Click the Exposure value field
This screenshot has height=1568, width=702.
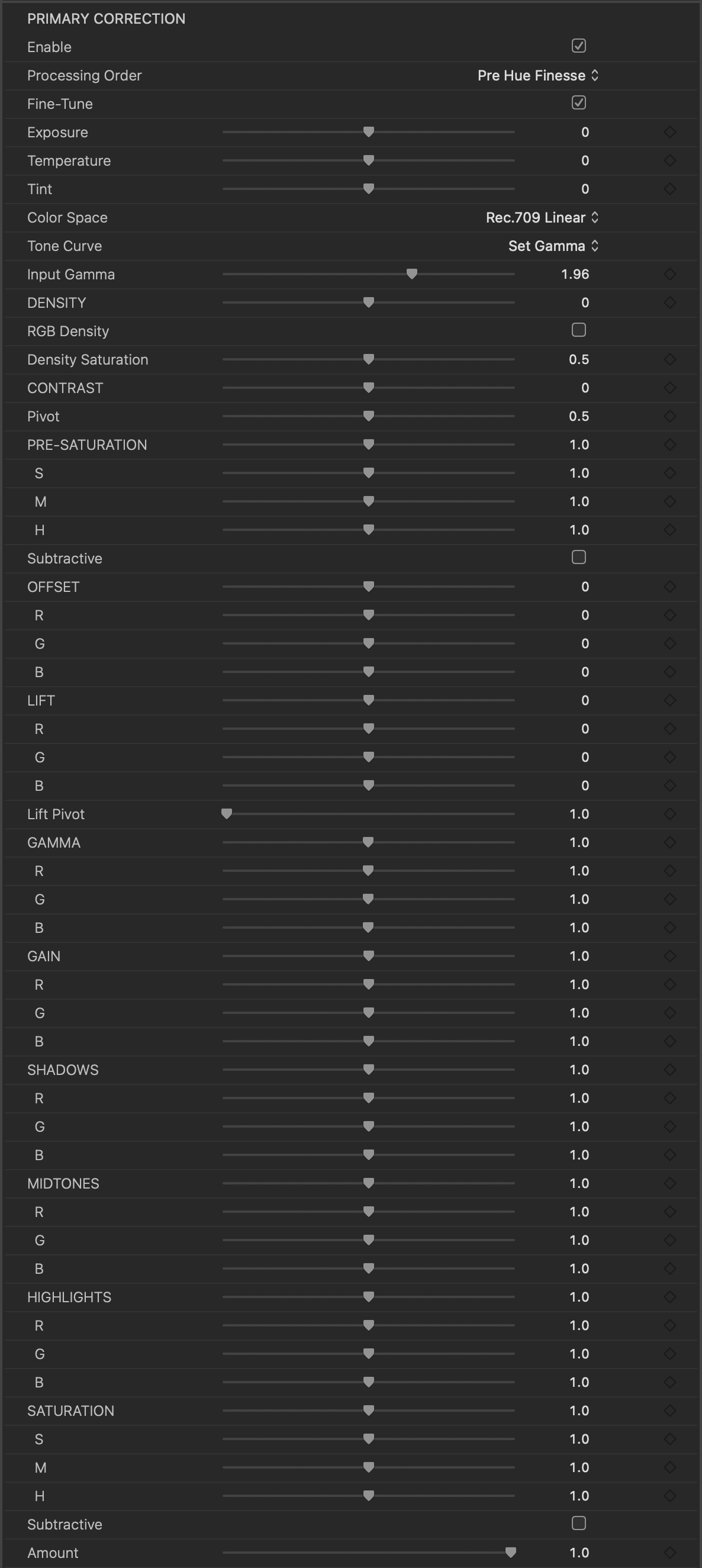[584, 132]
